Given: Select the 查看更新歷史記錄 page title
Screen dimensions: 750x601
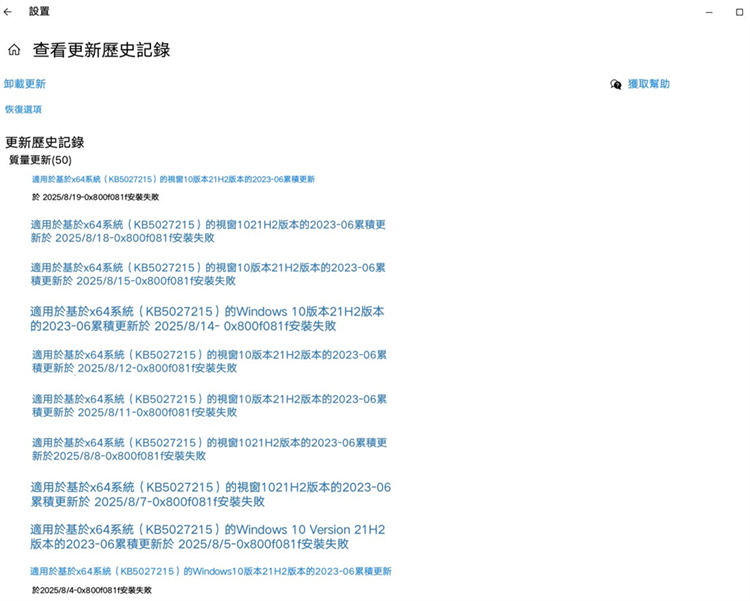Looking at the screenshot, I should pyautogui.click(x=101, y=50).
